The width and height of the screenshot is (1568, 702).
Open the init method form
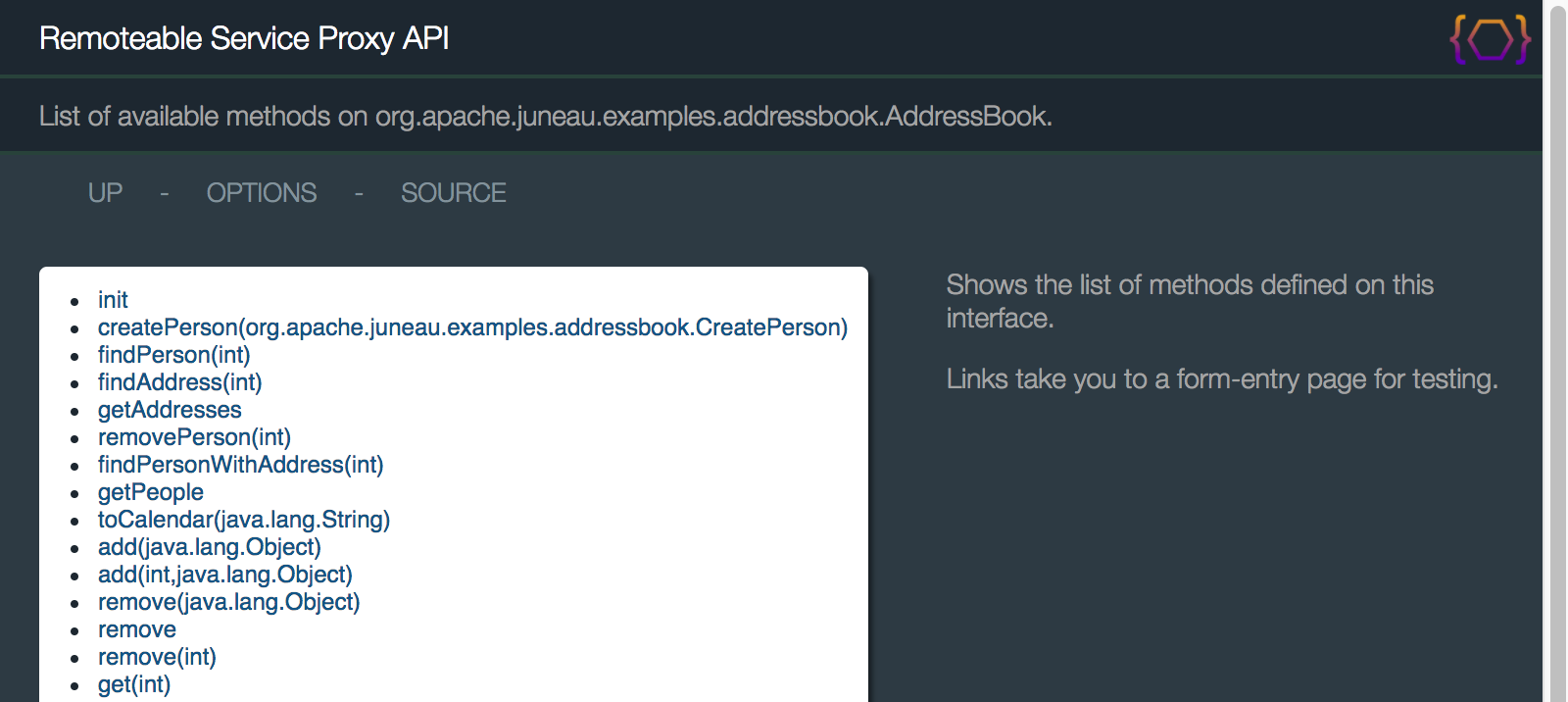tap(112, 300)
